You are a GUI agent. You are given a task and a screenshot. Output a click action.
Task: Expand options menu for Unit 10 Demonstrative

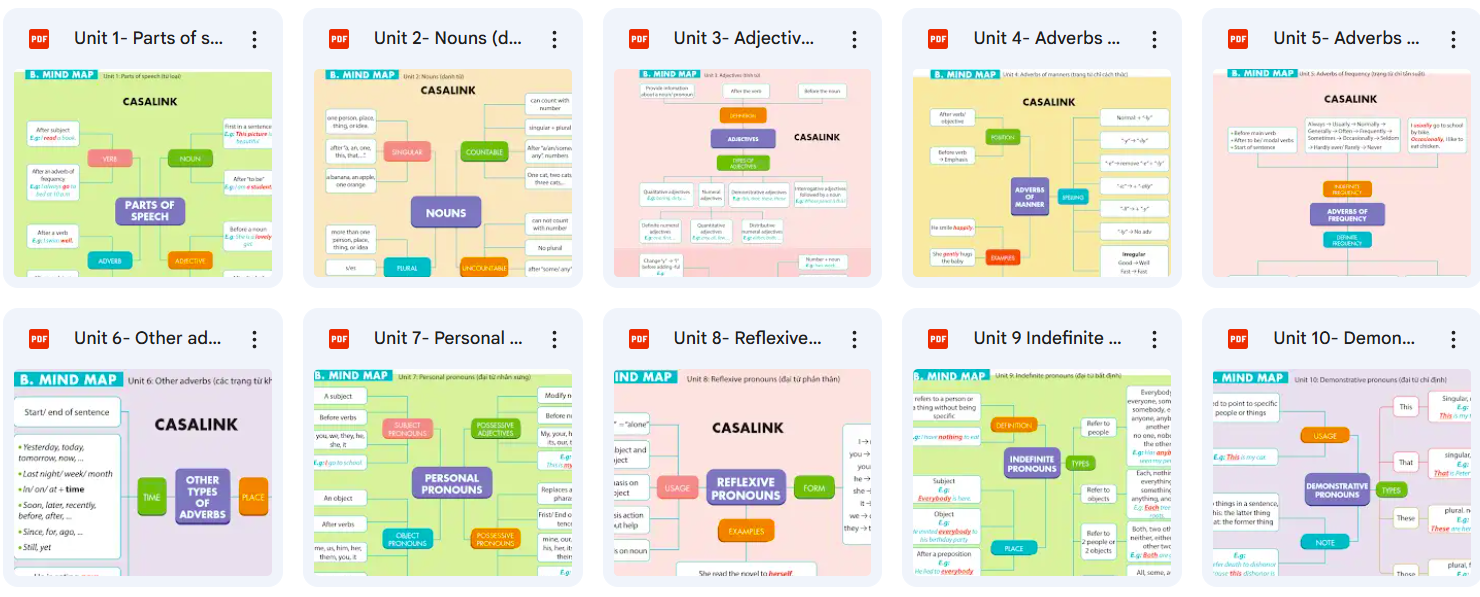(x=1453, y=339)
